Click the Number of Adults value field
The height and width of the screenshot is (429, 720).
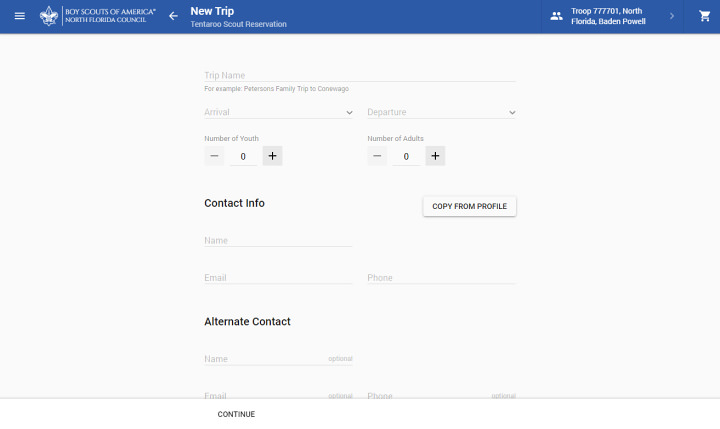point(406,157)
